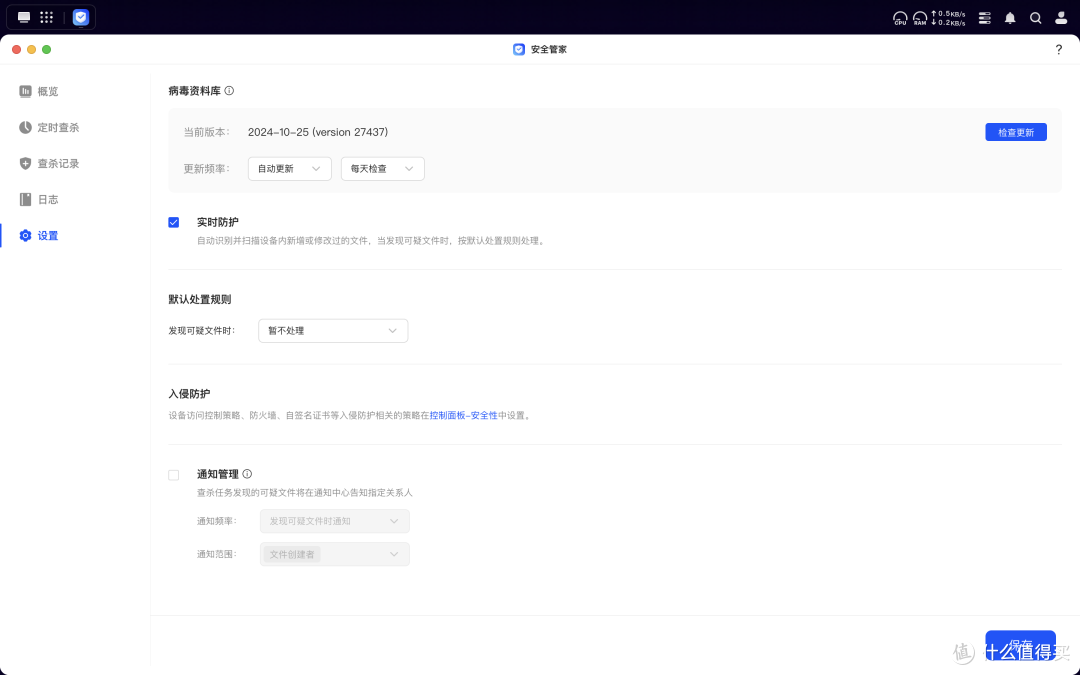Click 发现可疑文件时 label

click(201, 331)
